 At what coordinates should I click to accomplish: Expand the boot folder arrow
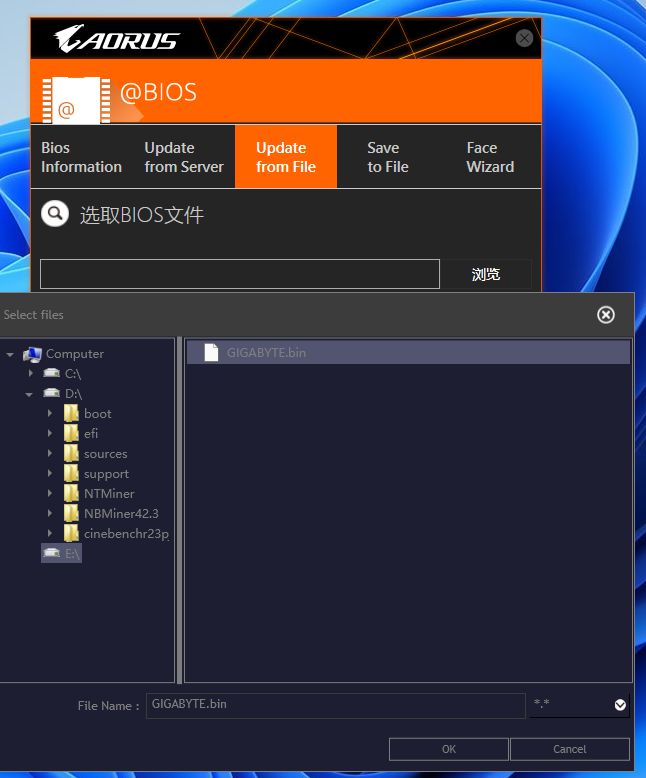pyautogui.click(x=50, y=413)
